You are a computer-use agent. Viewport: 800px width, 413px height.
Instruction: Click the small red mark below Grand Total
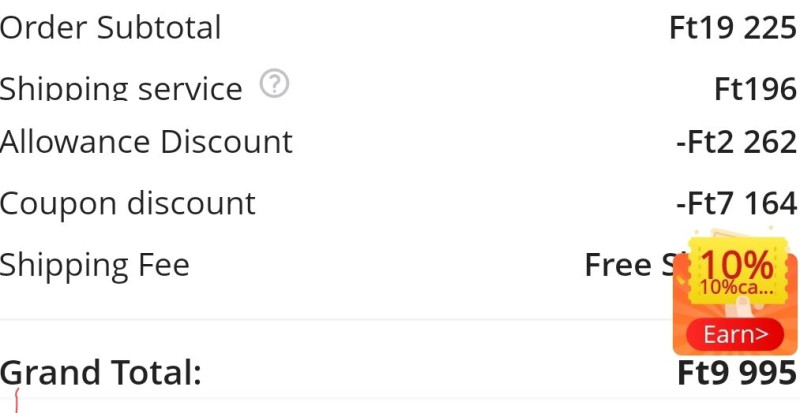tap(17, 402)
